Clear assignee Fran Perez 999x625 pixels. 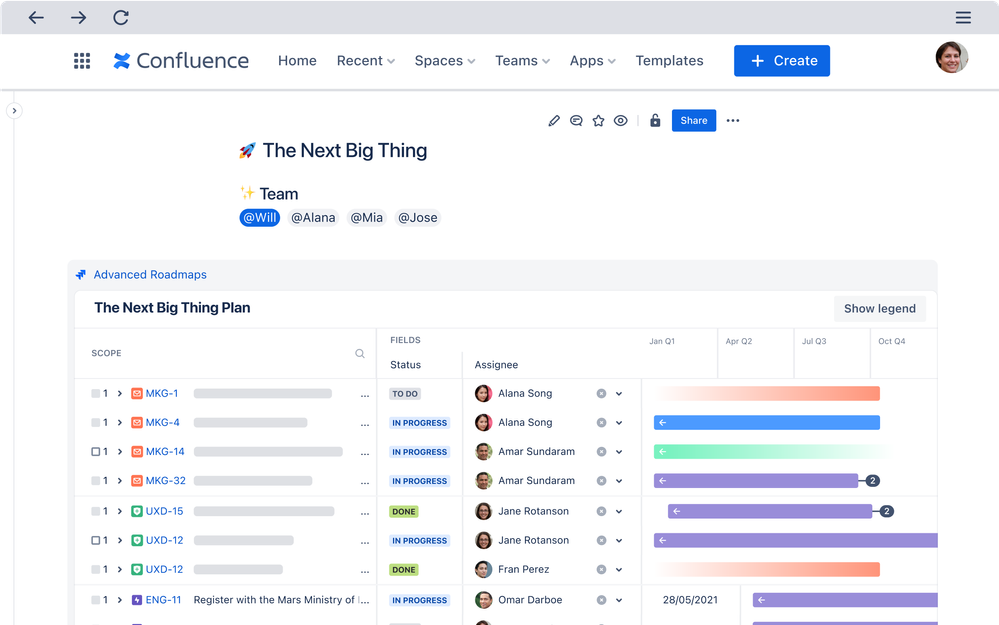pyautogui.click(x=601, y=570)
